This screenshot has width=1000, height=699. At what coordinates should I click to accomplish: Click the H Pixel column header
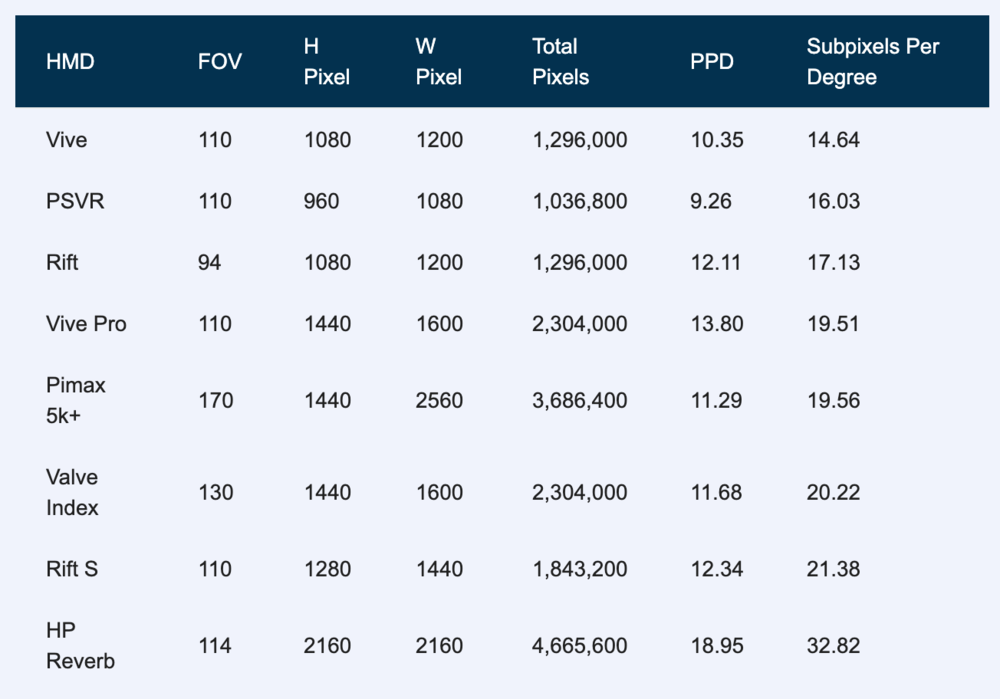point(327,61)
